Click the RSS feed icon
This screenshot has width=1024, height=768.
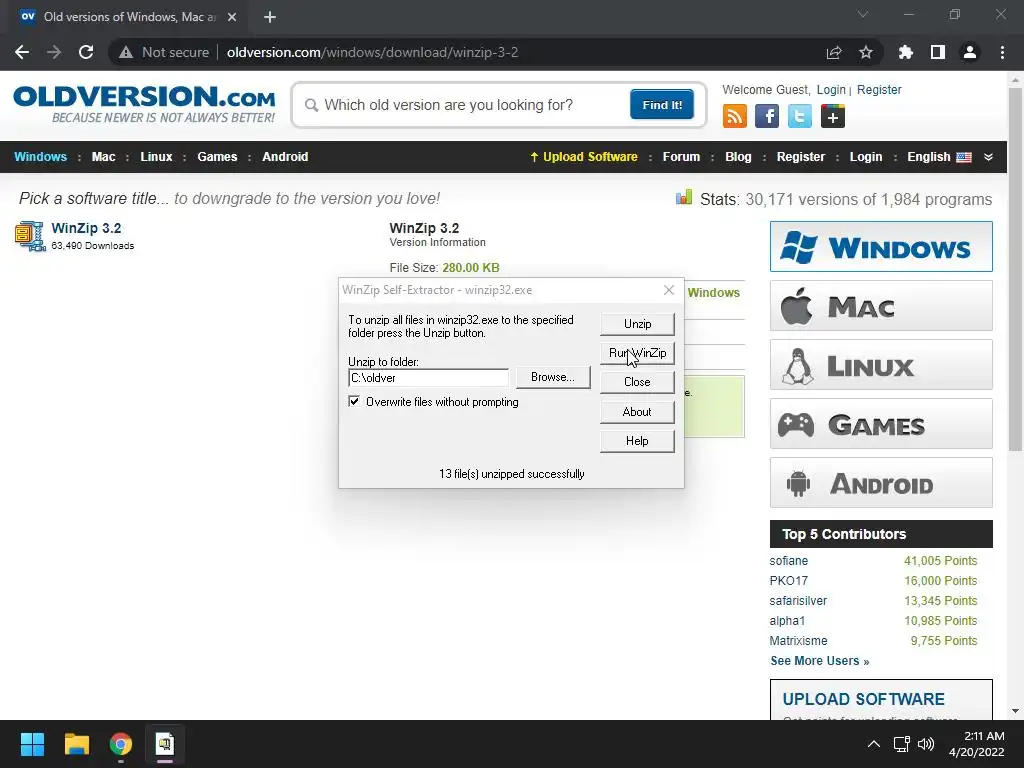coord(735,117)
